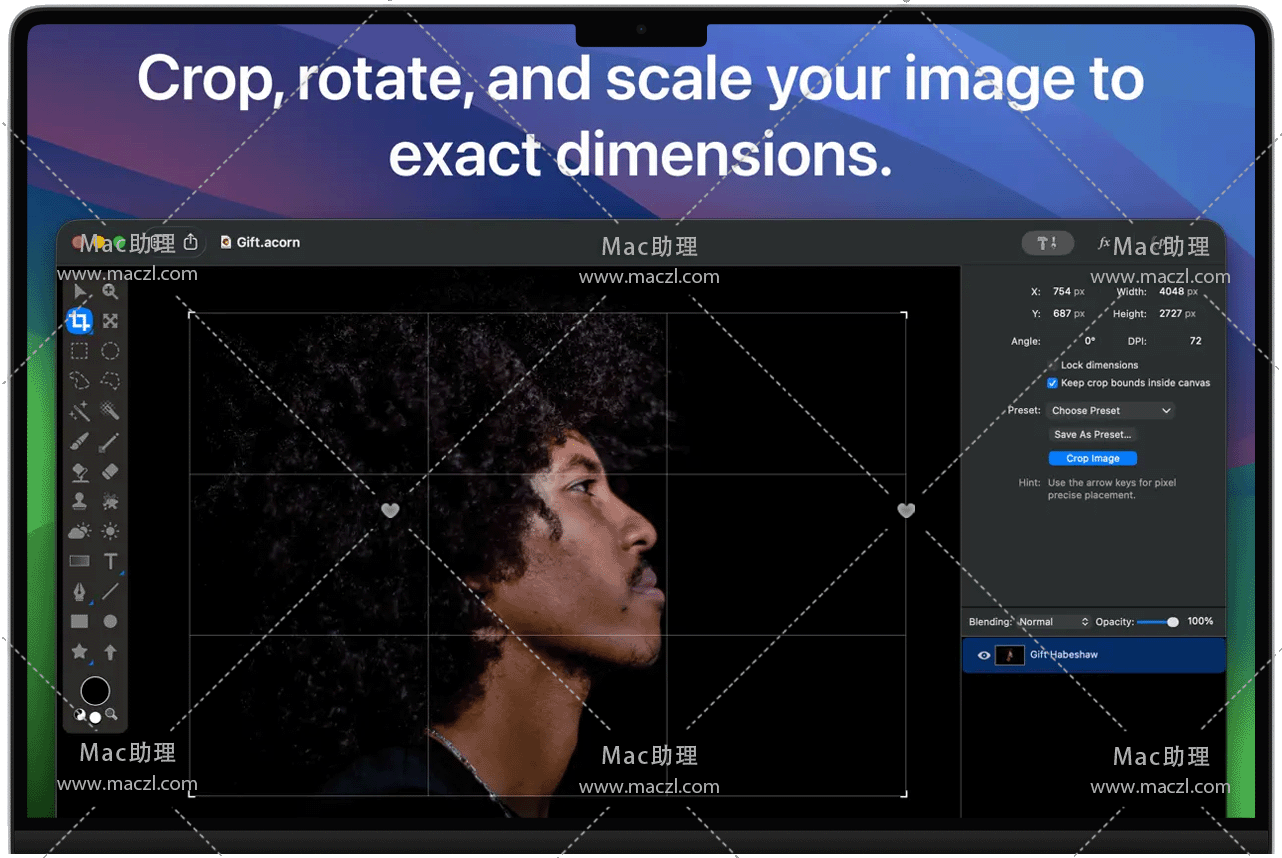Click the Crop Image button

coord(1092,458)
